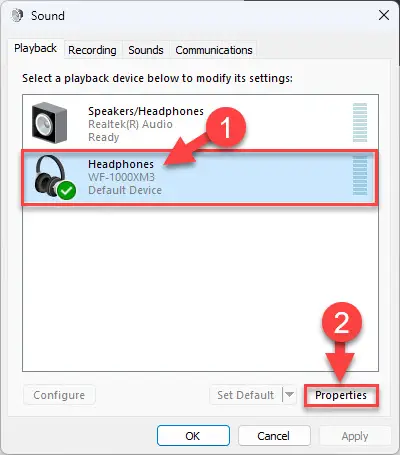
Task: Switch to the Recording tab
Action: (92, 50)
